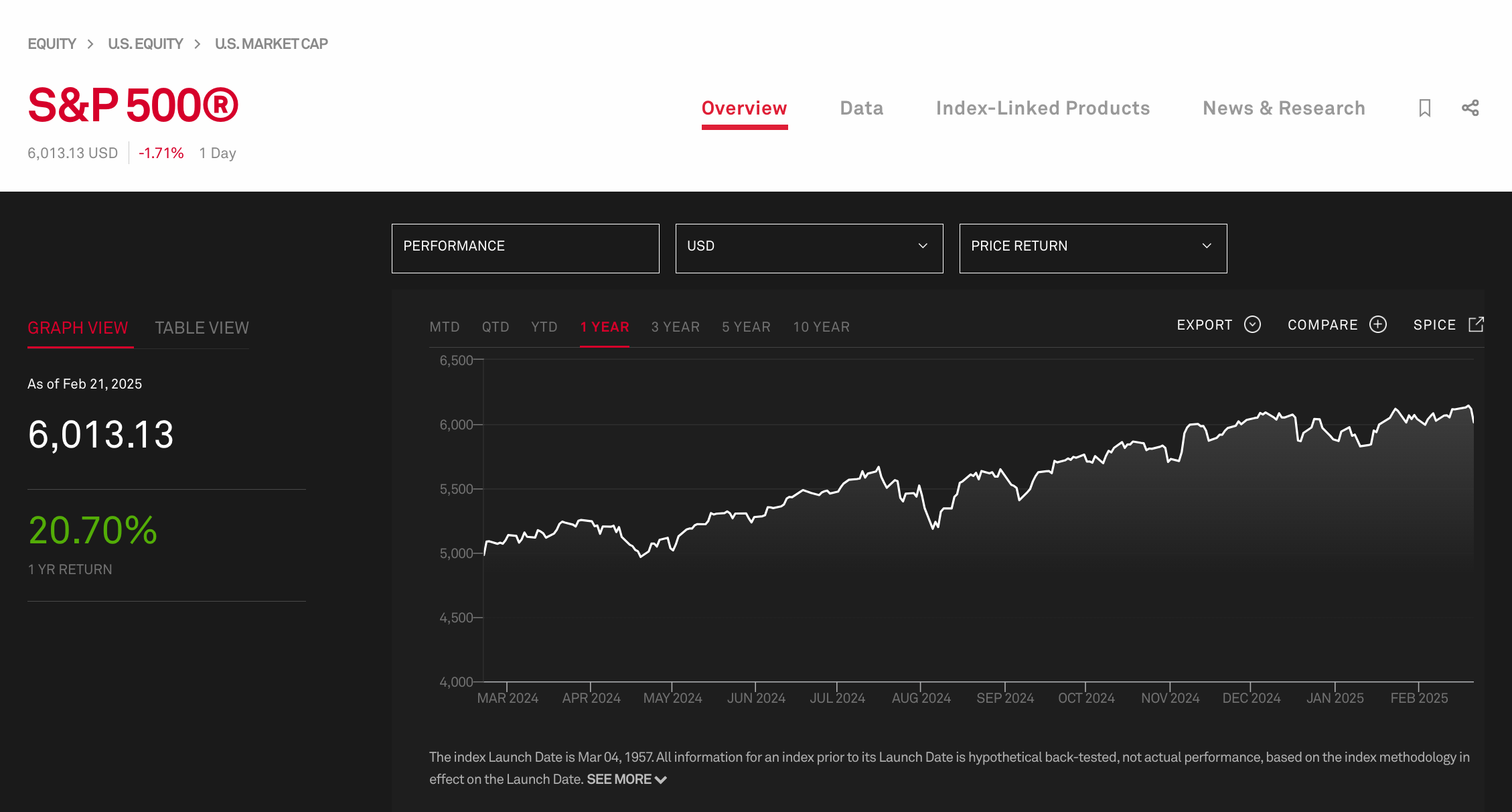Click the bookmark icon
This screenshot has width=1512, height=812.
[x=1424, y=108]
